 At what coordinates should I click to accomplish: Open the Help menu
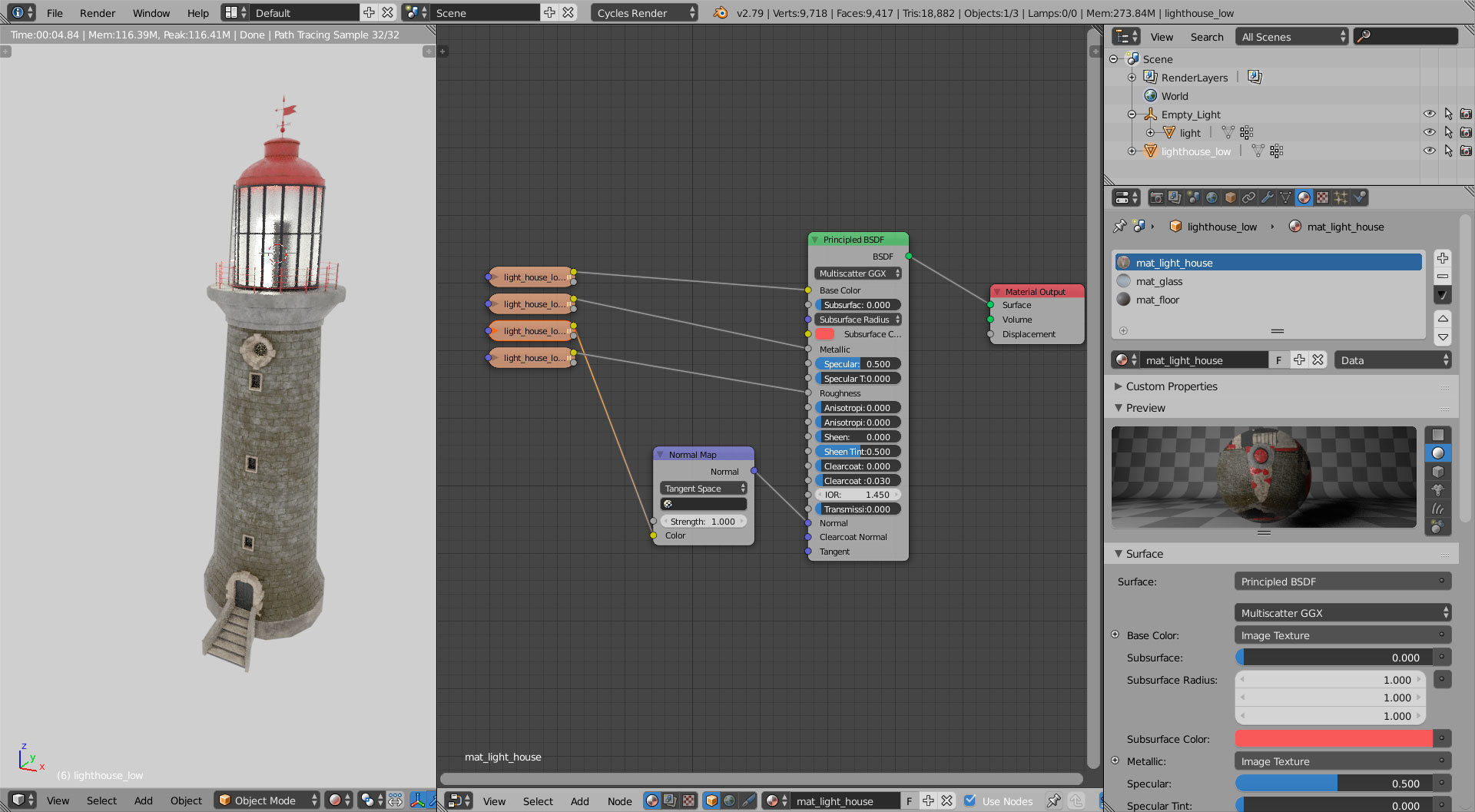tap(198, 13)
